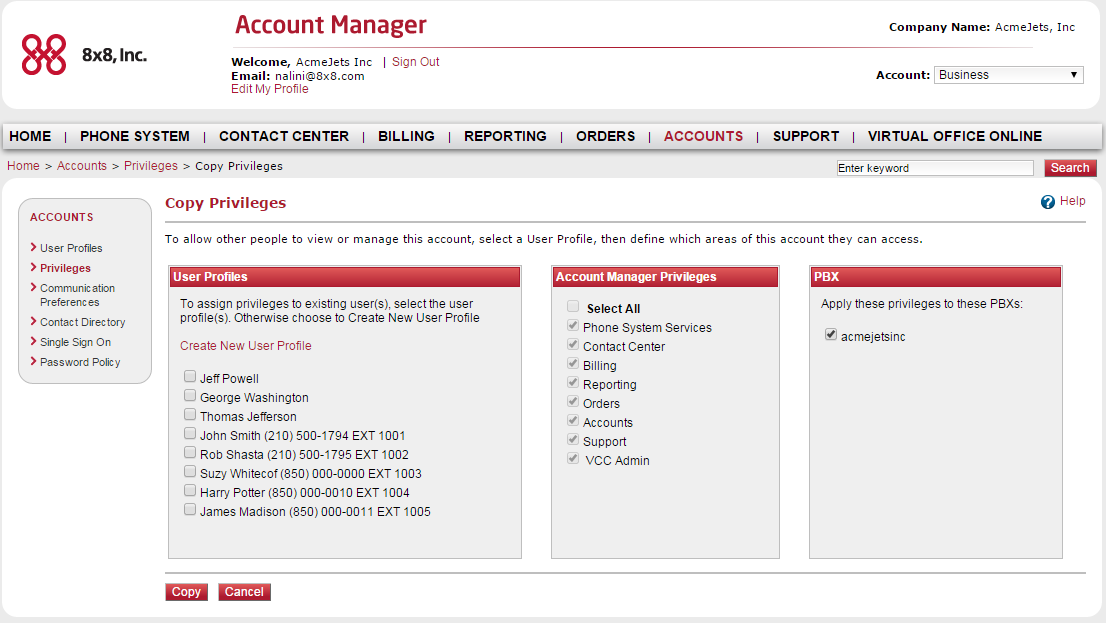Open the CONTACT CENTER menu
The image size is (1106, 623).
tap(284, 136)
